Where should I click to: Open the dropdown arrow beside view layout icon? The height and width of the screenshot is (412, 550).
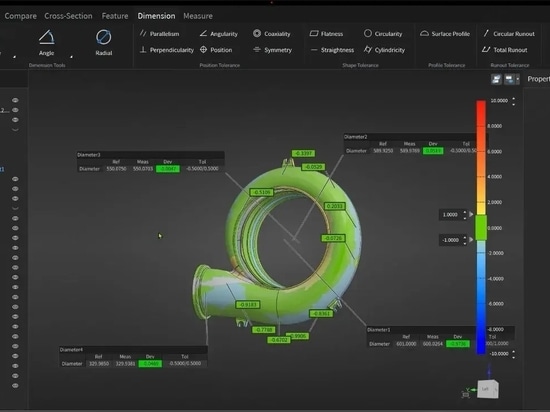(x=518, y=80)
